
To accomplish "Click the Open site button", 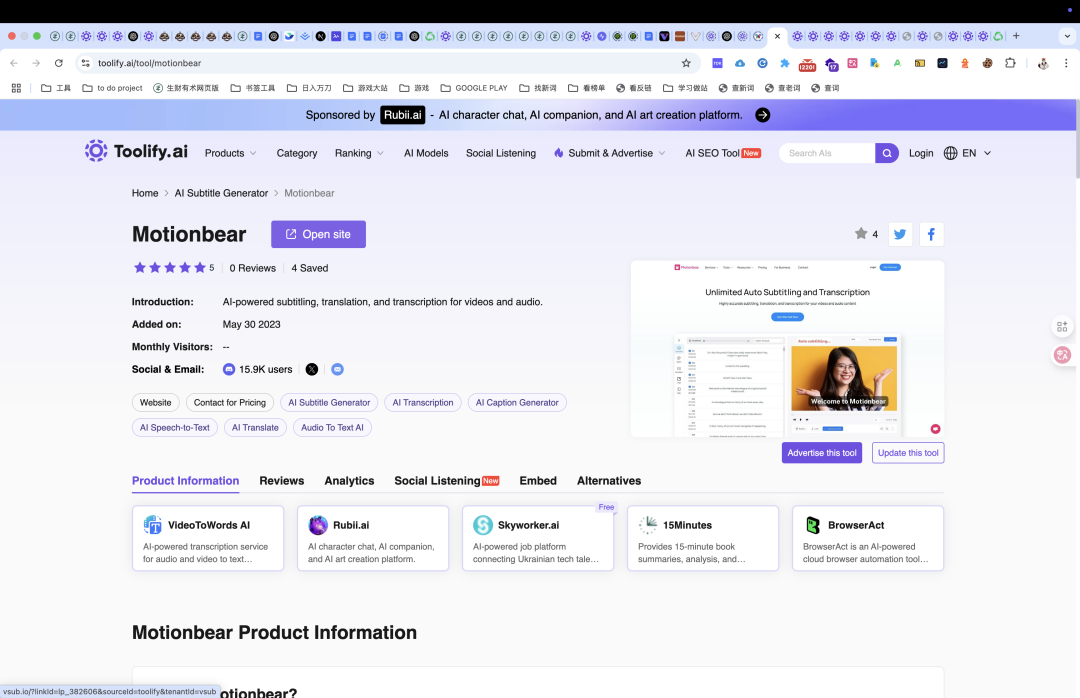I will (x=318, y=234).
